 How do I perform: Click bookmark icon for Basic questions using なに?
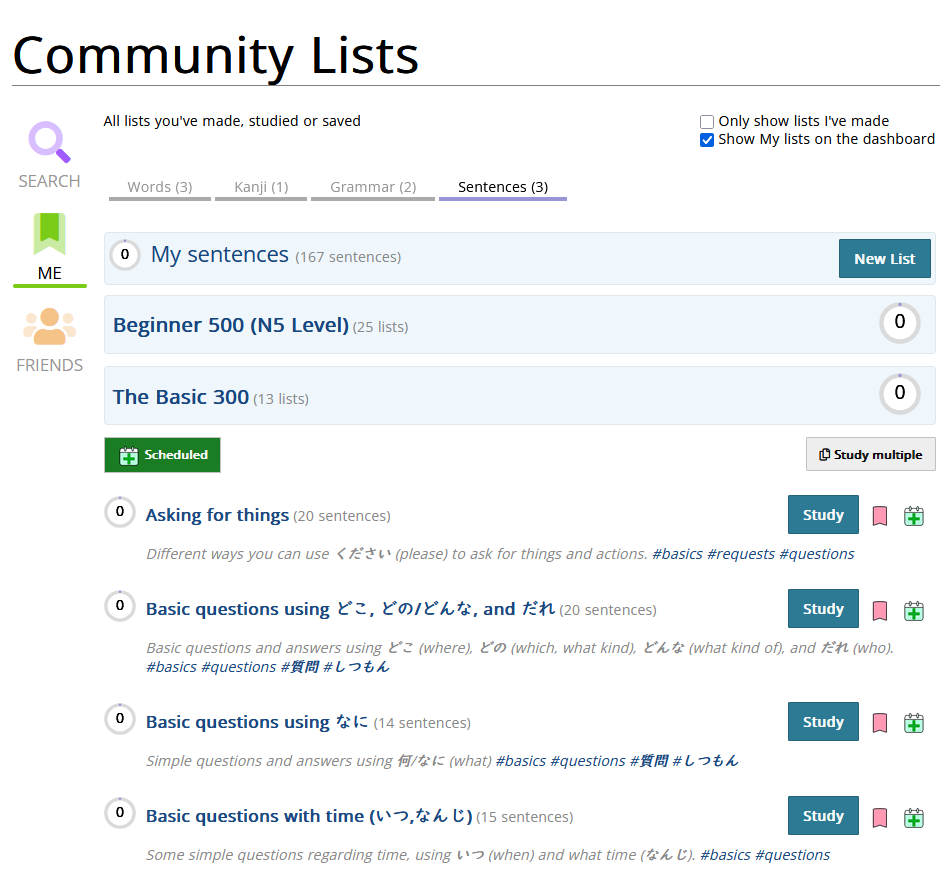880,723
